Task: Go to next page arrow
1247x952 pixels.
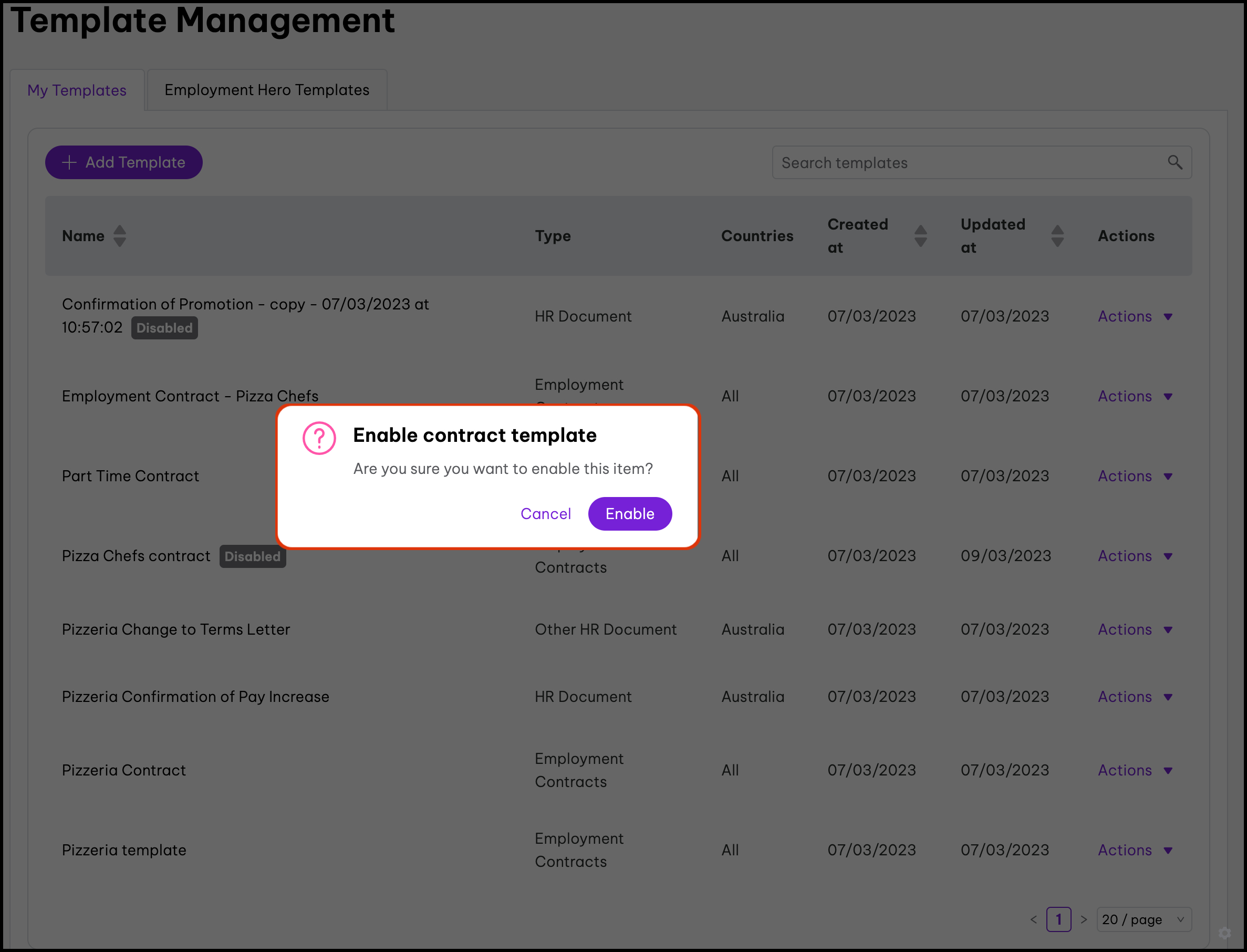Action: pyautogui.click(x=1084, y=920)
